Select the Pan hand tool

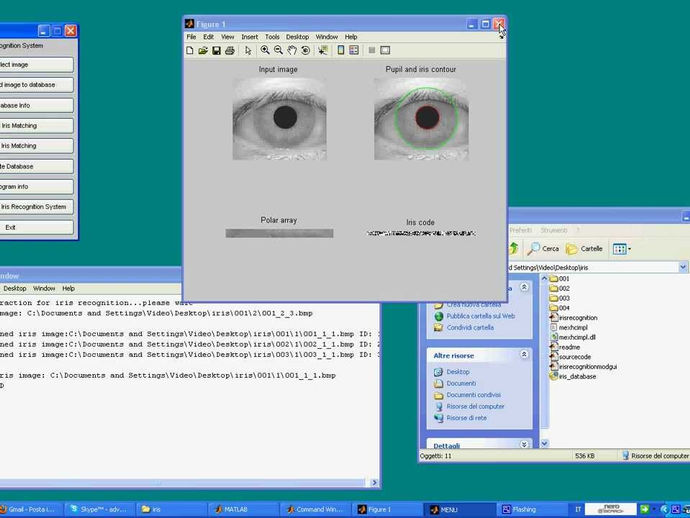coord(292,50)
